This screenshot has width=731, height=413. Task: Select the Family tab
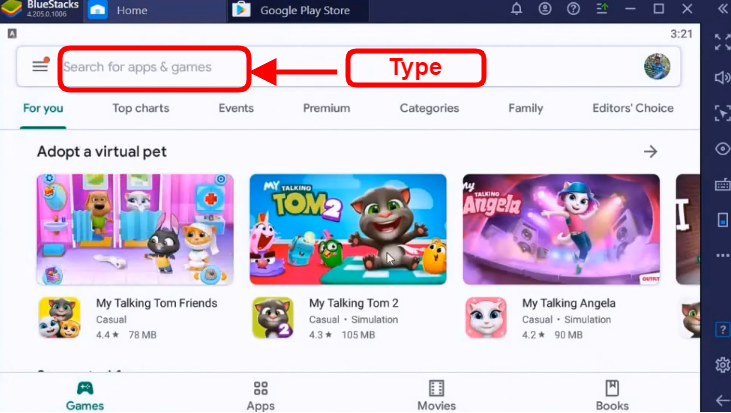pos(525,108)
